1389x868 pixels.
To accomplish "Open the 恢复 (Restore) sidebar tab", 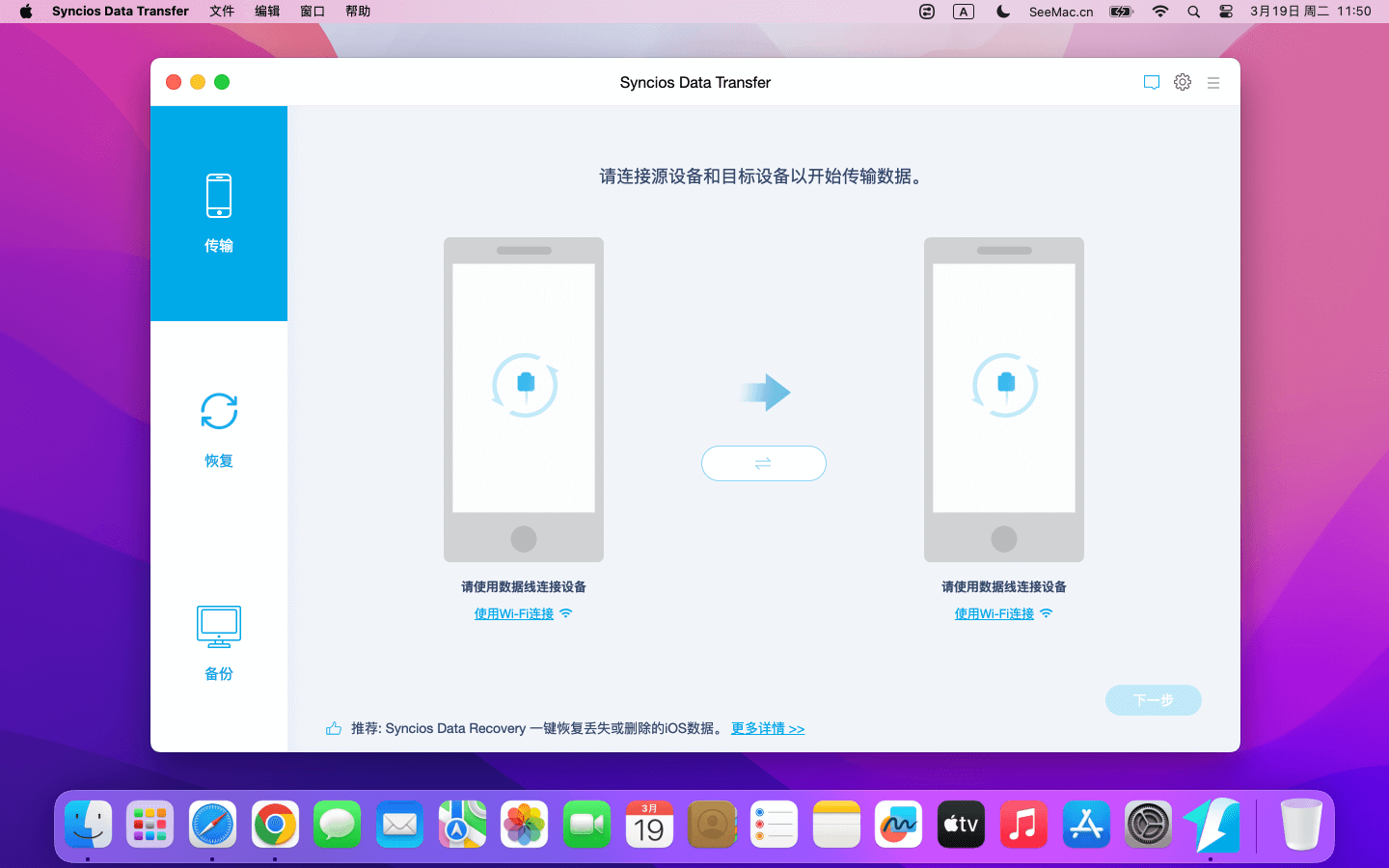I will click(x=219, y=429).
